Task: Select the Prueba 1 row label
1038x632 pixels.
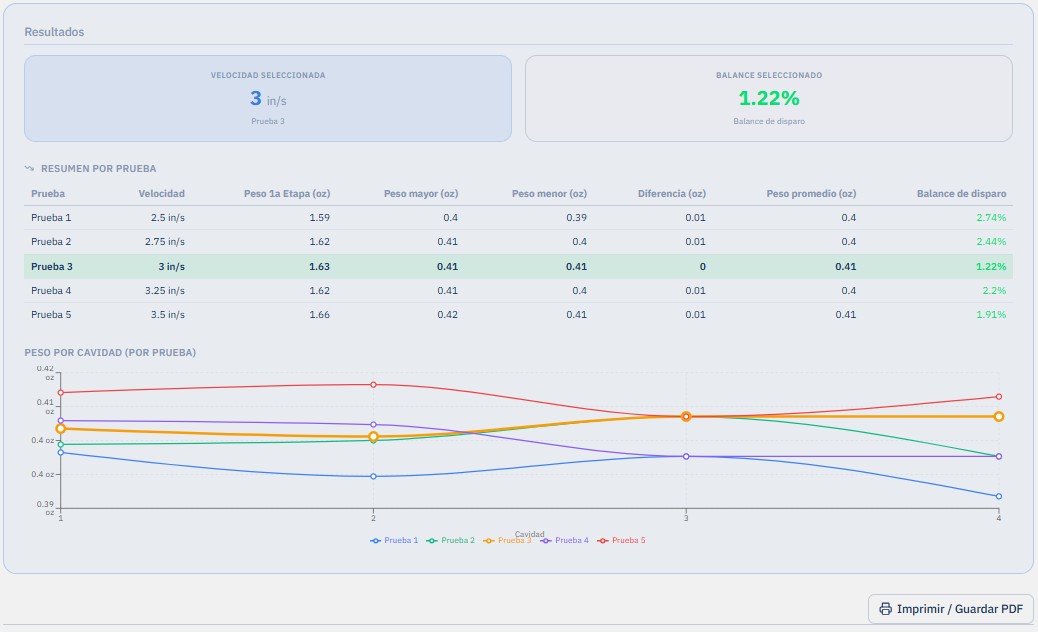Action: pos(51,218)
